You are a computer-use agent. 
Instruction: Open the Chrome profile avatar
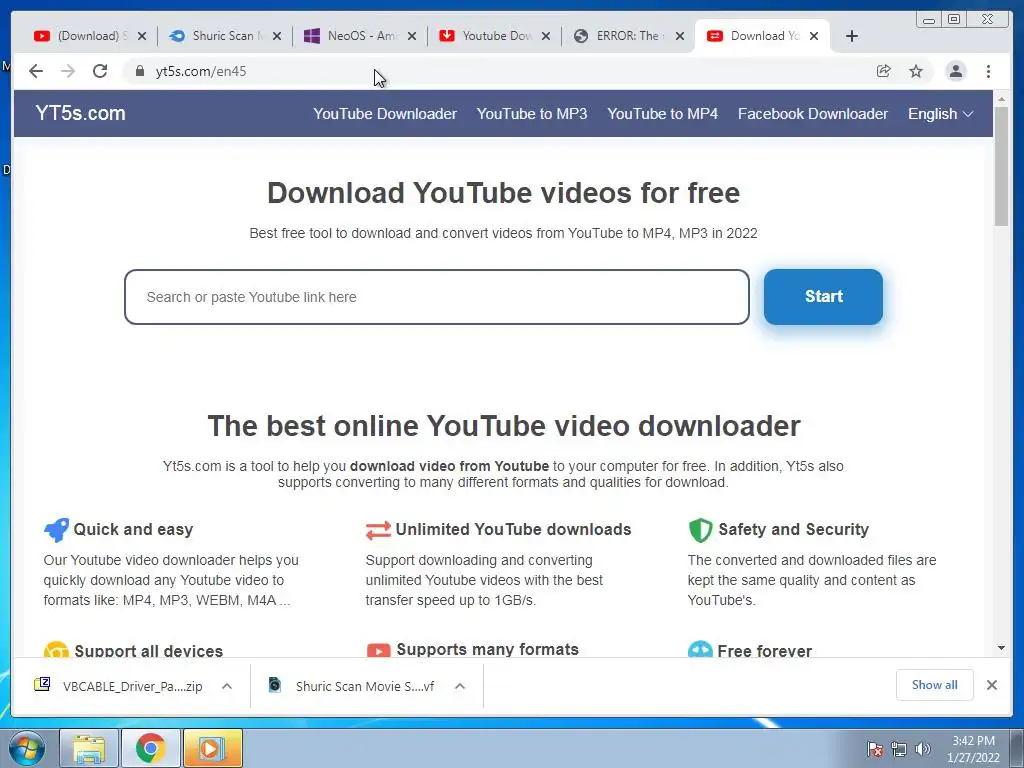click(x=955, y=71)
